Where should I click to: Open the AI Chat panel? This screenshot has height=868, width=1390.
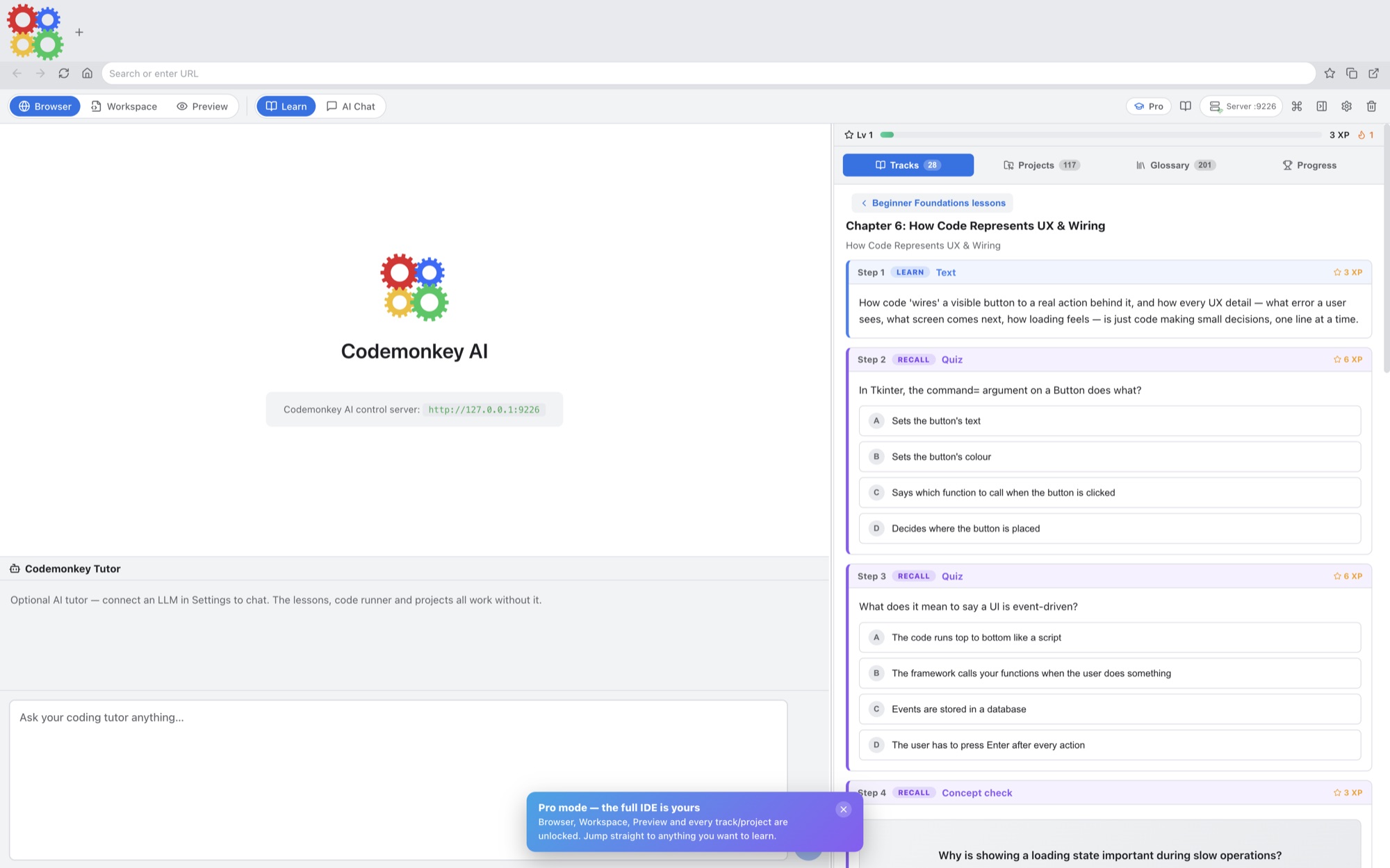click(x=351, y=106)
